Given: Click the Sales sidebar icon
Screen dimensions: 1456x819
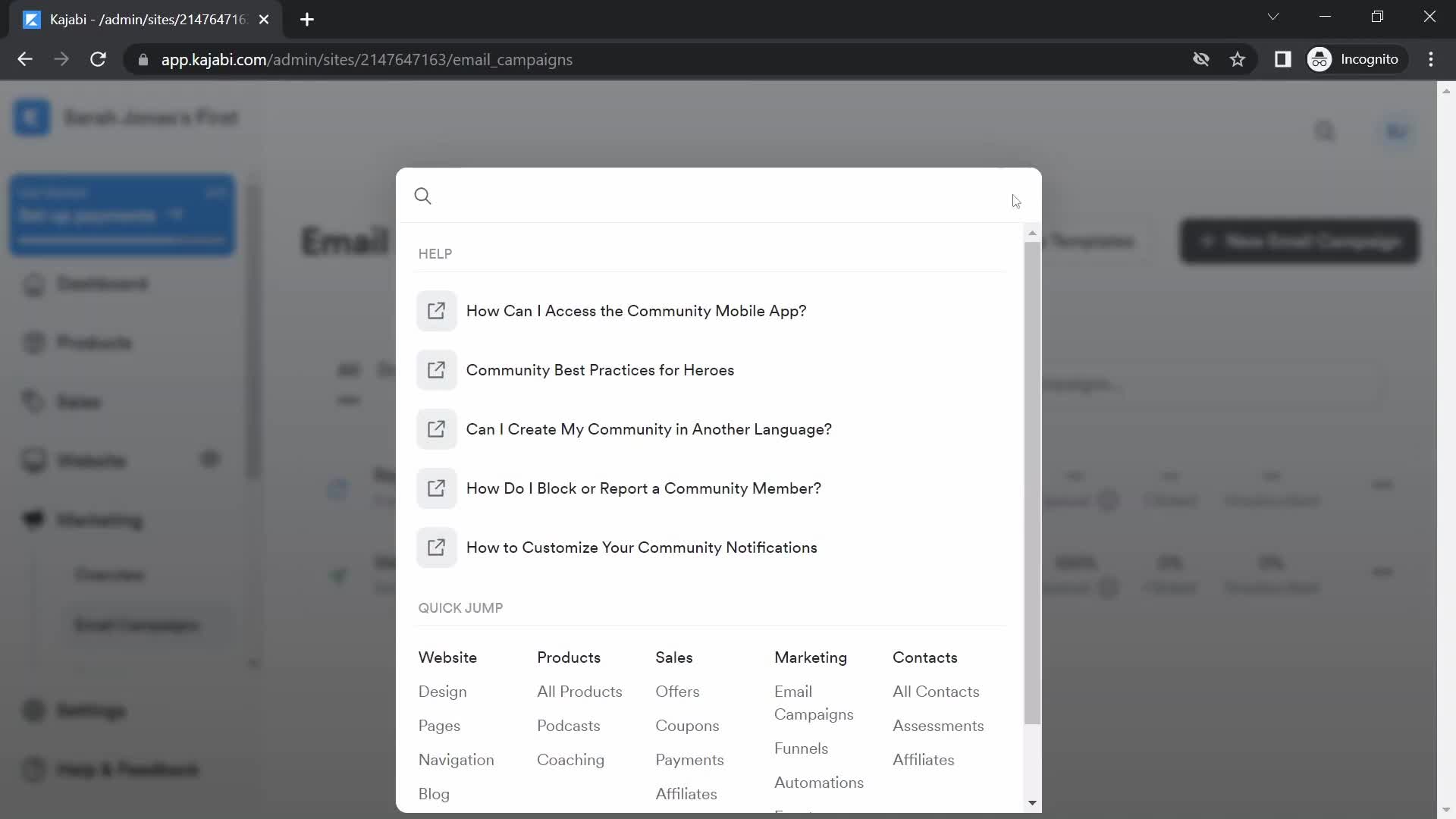Looking at the screenshot, I should coord(33,400).
